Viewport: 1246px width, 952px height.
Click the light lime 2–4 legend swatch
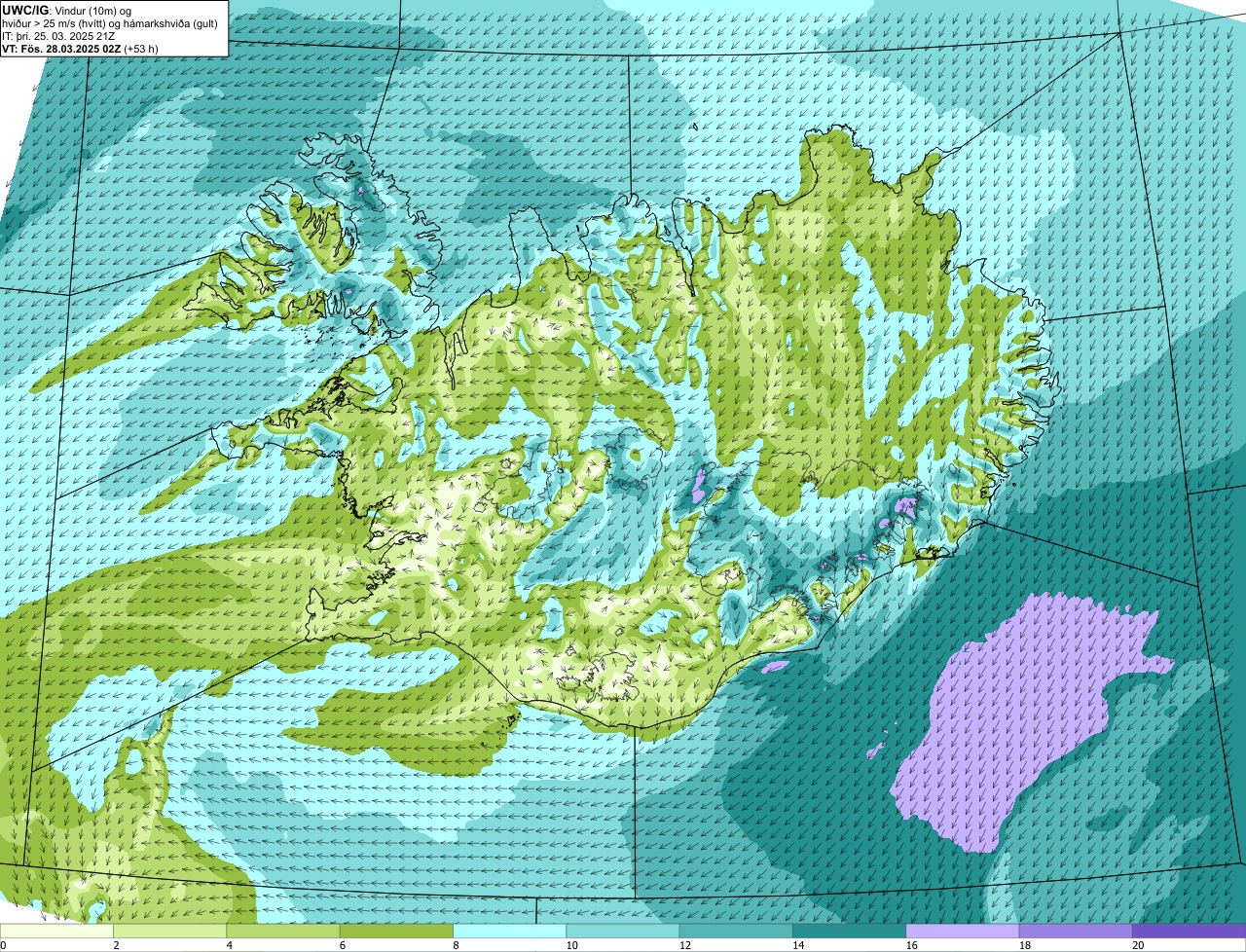point(169,931)
